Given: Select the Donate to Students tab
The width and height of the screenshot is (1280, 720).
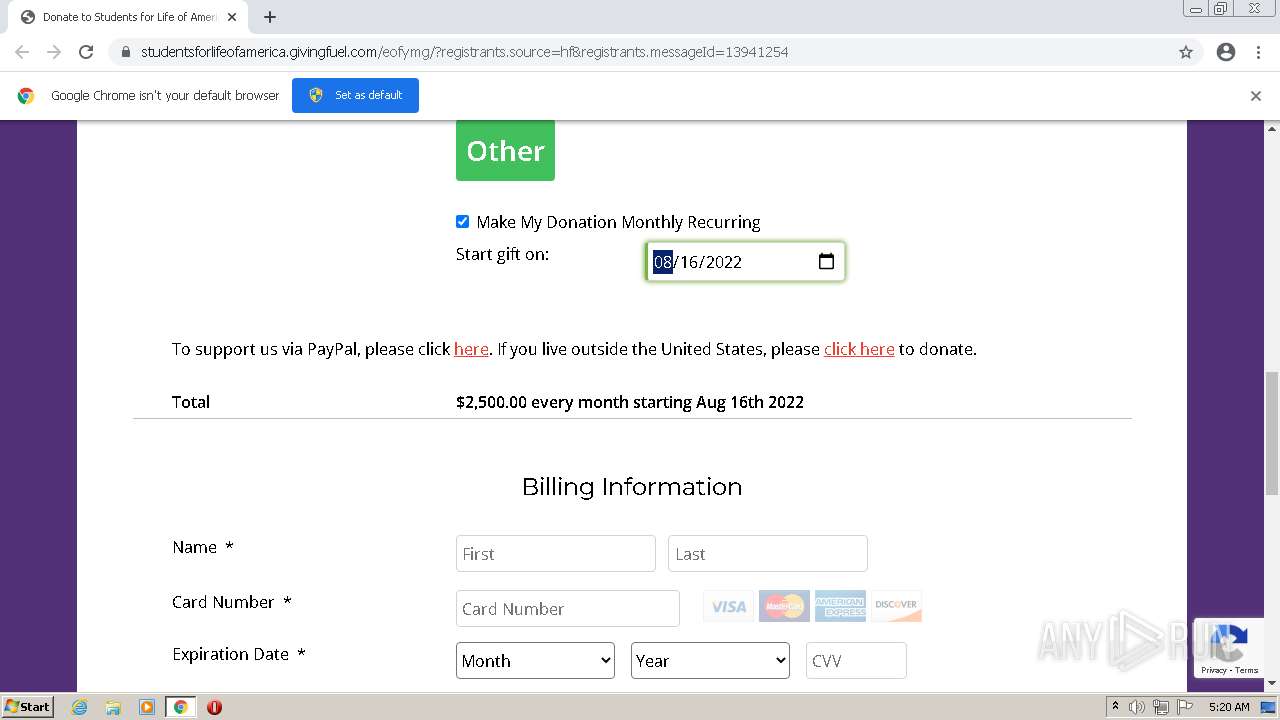Looking at the screenshot, I should coord(130,17).
